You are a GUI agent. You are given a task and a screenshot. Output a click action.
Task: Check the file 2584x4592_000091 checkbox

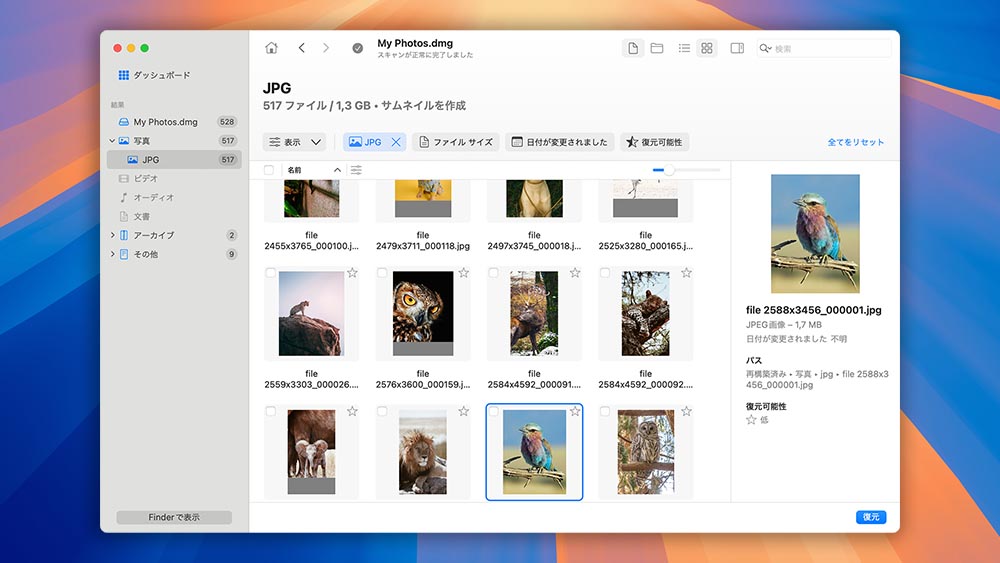pyautogui.click(x=493, y=273)
